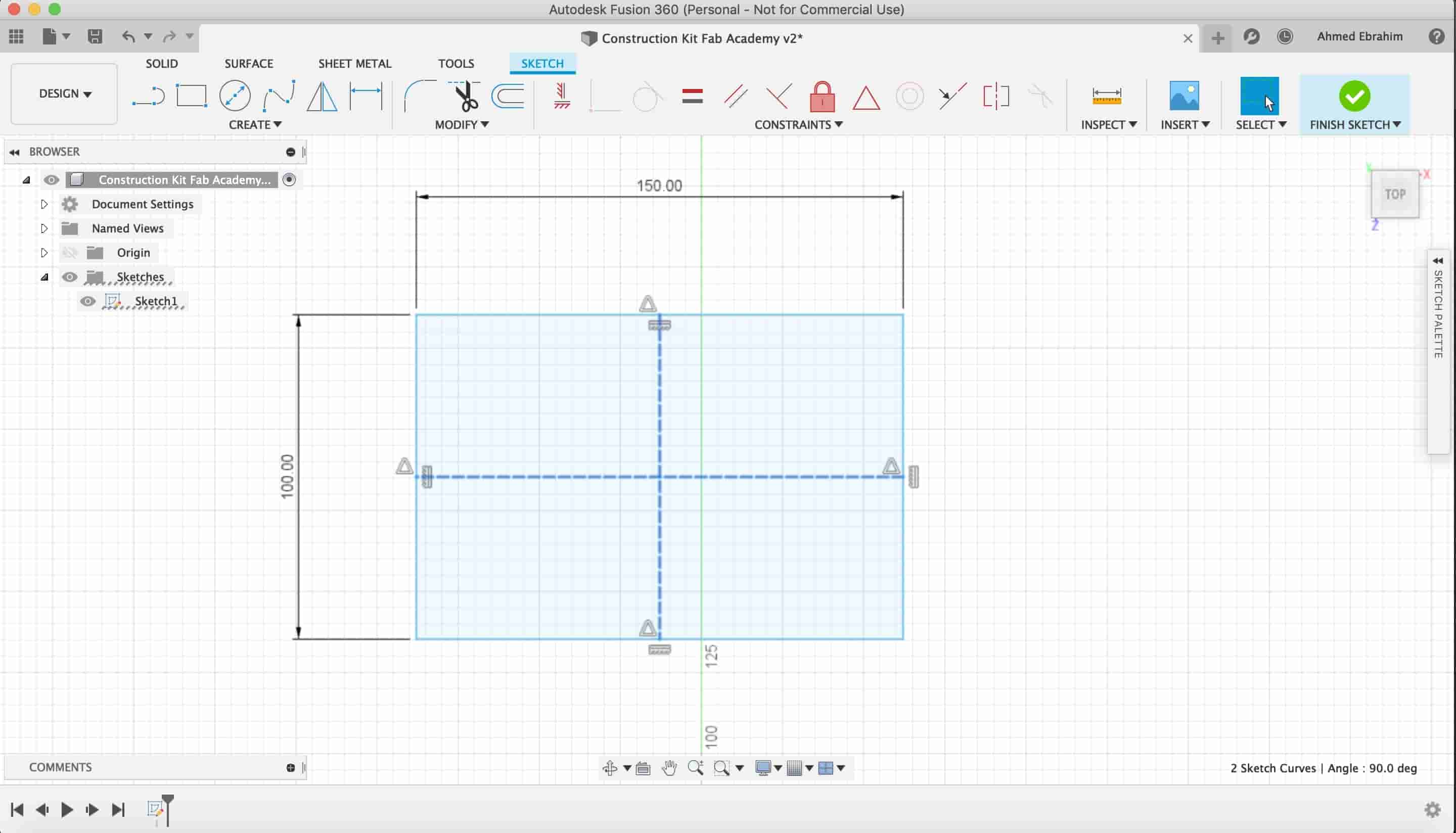
Task: Jump to timeline beginning
Action: pos(17,810)
